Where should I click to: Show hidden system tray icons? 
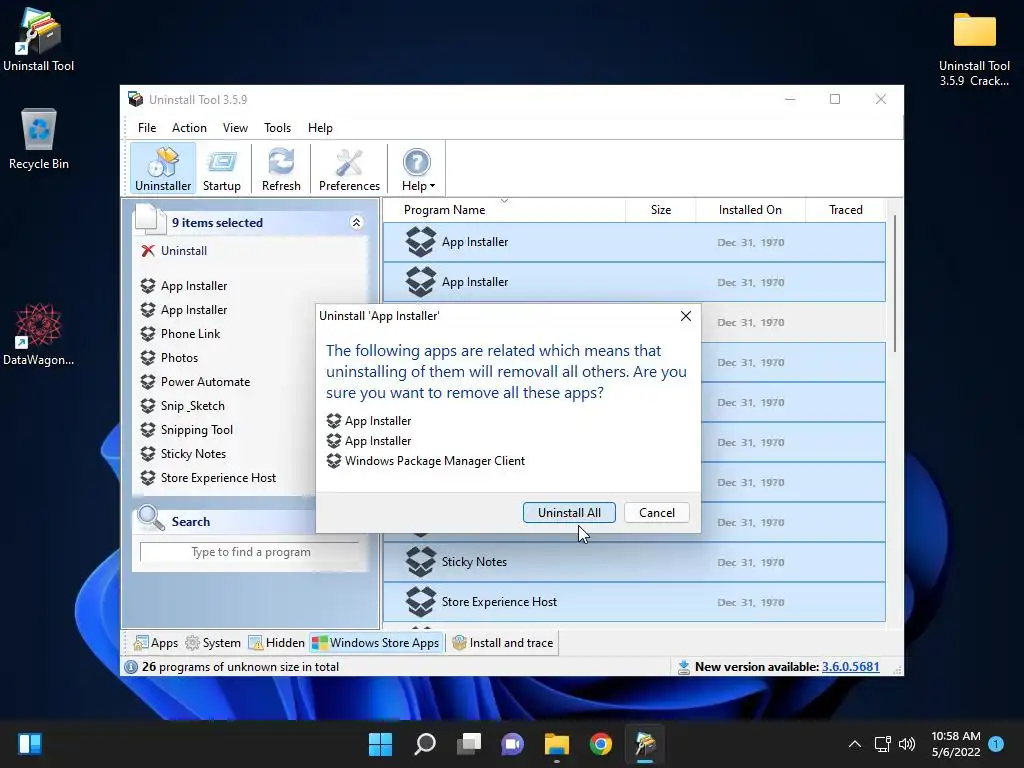pos(854,744)
